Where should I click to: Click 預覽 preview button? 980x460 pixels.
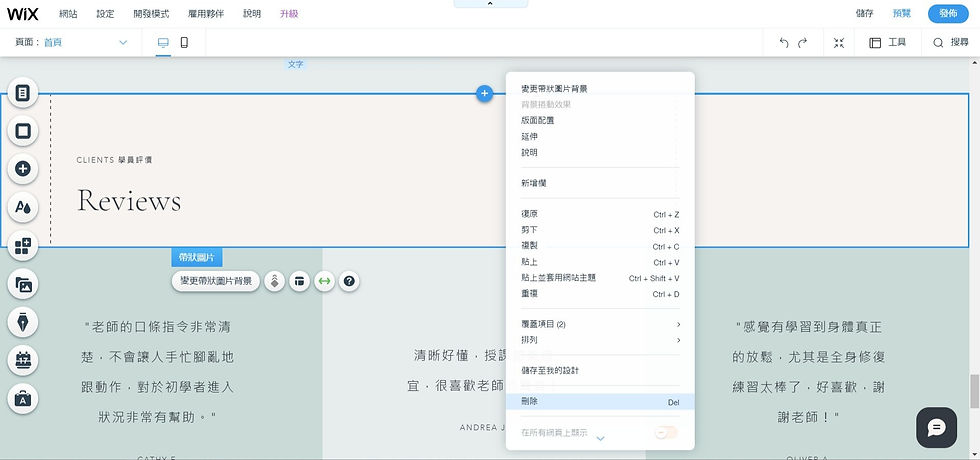[x=901, y=14]
